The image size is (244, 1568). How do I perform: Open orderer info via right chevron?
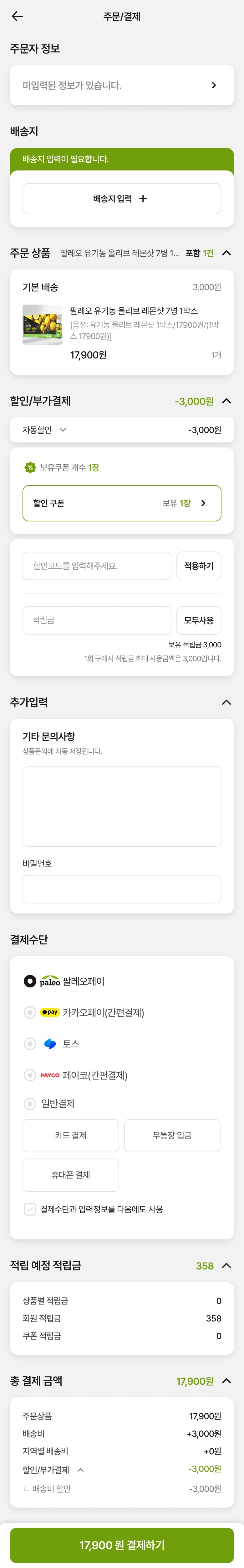[214, 85]
